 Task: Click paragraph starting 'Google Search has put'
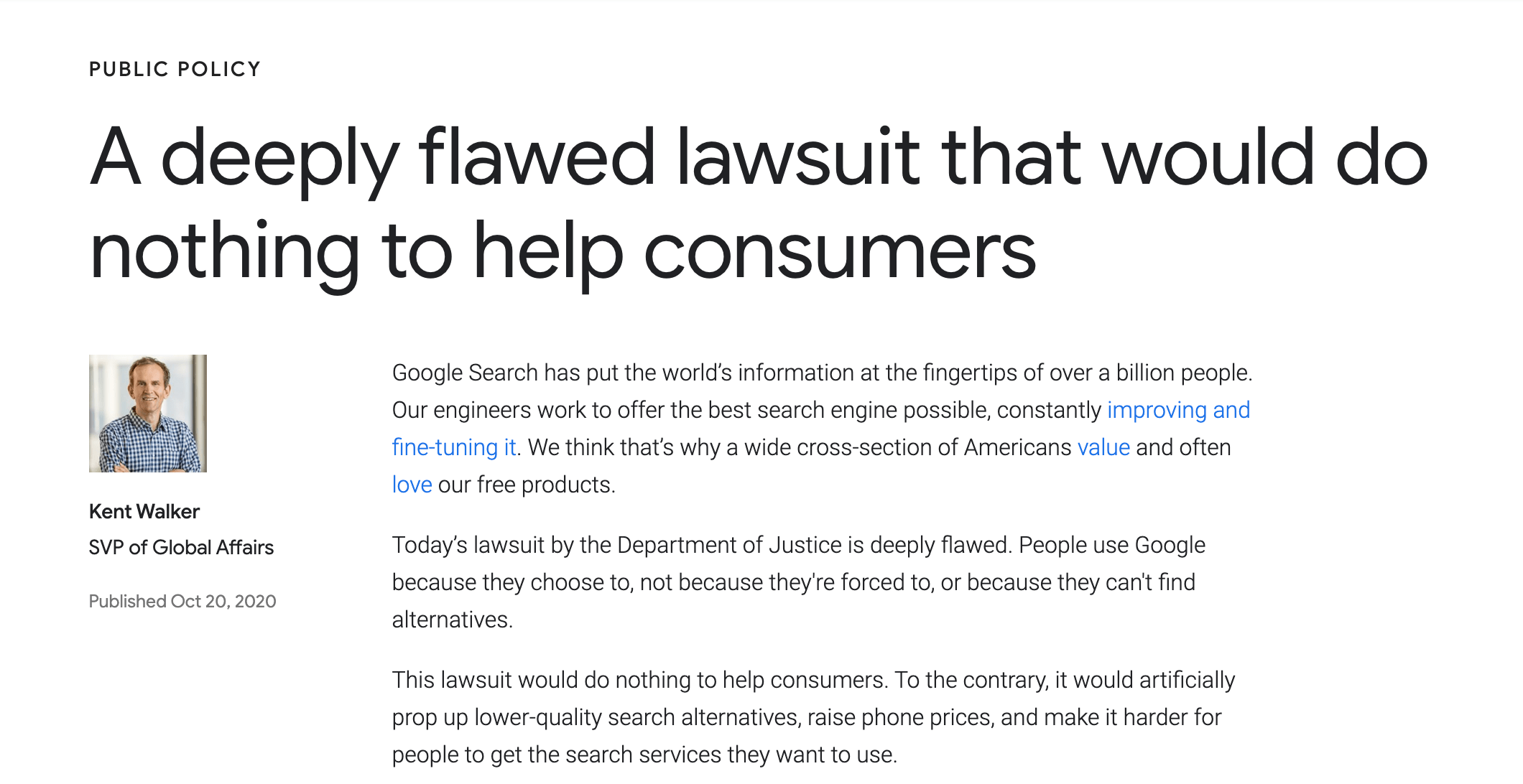tap(822, 429)
